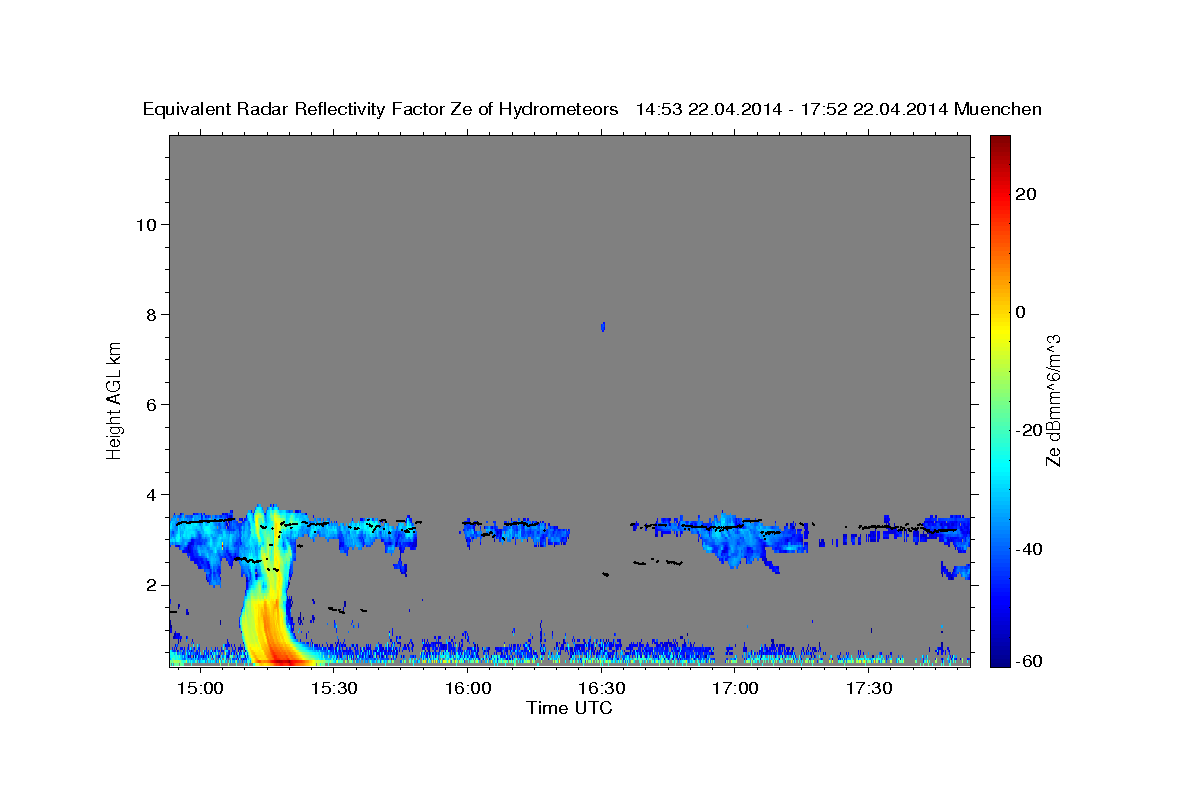1200x800 pixels.
Task: Click the red precipitation core at ground near 15:20
Action: (282, 659)
